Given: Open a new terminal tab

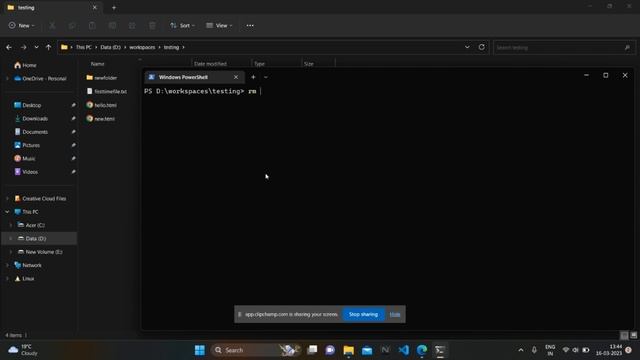Looking at the screenshot, I should [253, 77].
